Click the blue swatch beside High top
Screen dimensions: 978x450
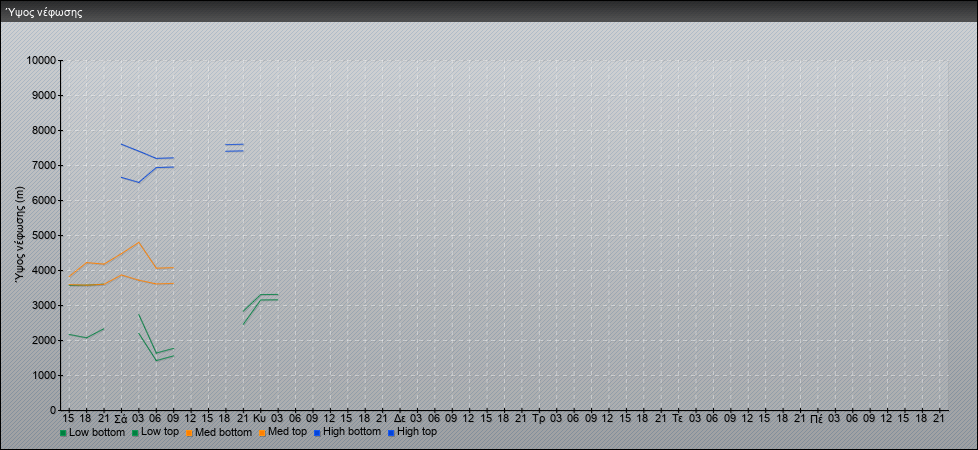tap(391, 433)
